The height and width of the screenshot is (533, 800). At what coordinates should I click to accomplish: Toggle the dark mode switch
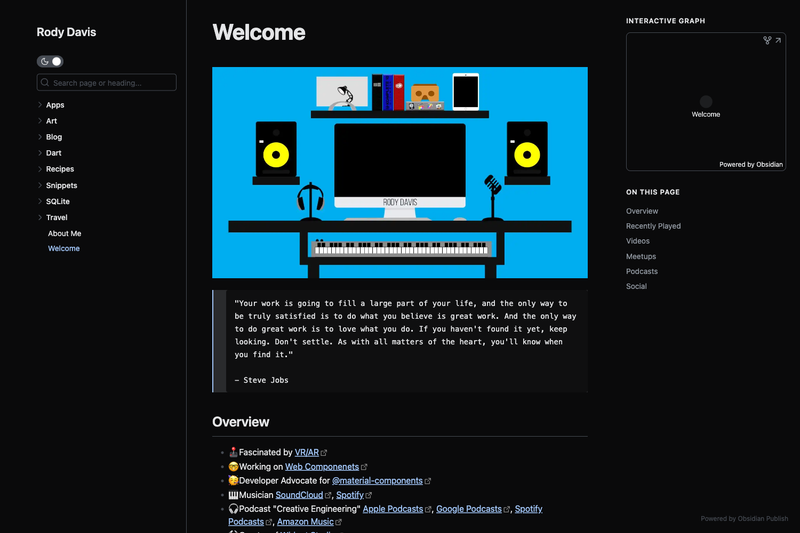[50, 61]
